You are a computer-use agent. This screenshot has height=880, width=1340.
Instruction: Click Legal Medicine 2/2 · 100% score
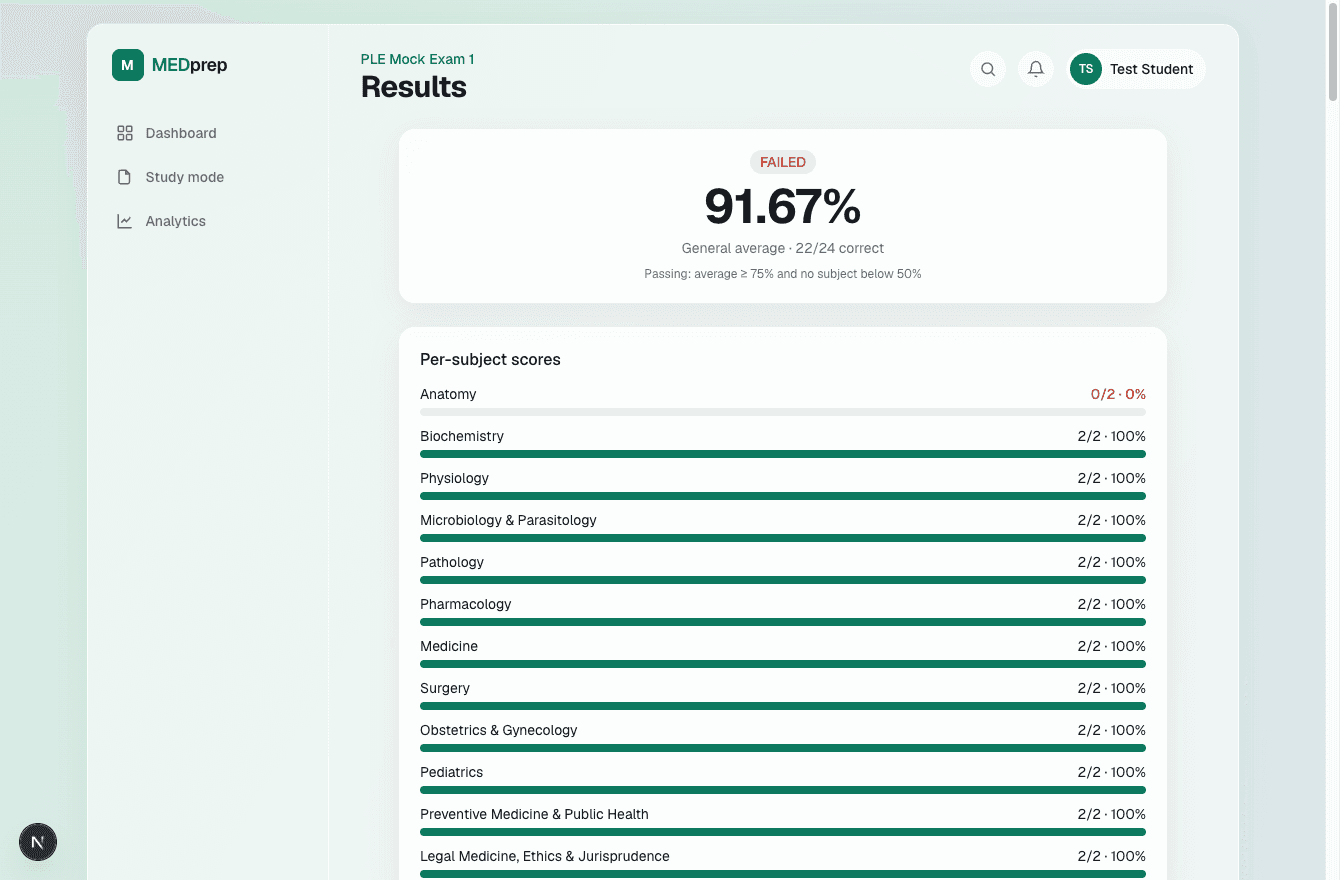pos(1112,856)
